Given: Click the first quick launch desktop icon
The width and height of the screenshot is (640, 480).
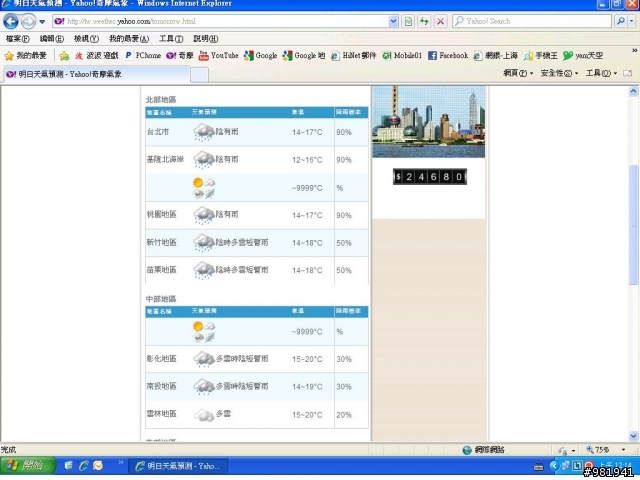Looking at the screenshot, I should pyautogui.click(x=69, y=465).
